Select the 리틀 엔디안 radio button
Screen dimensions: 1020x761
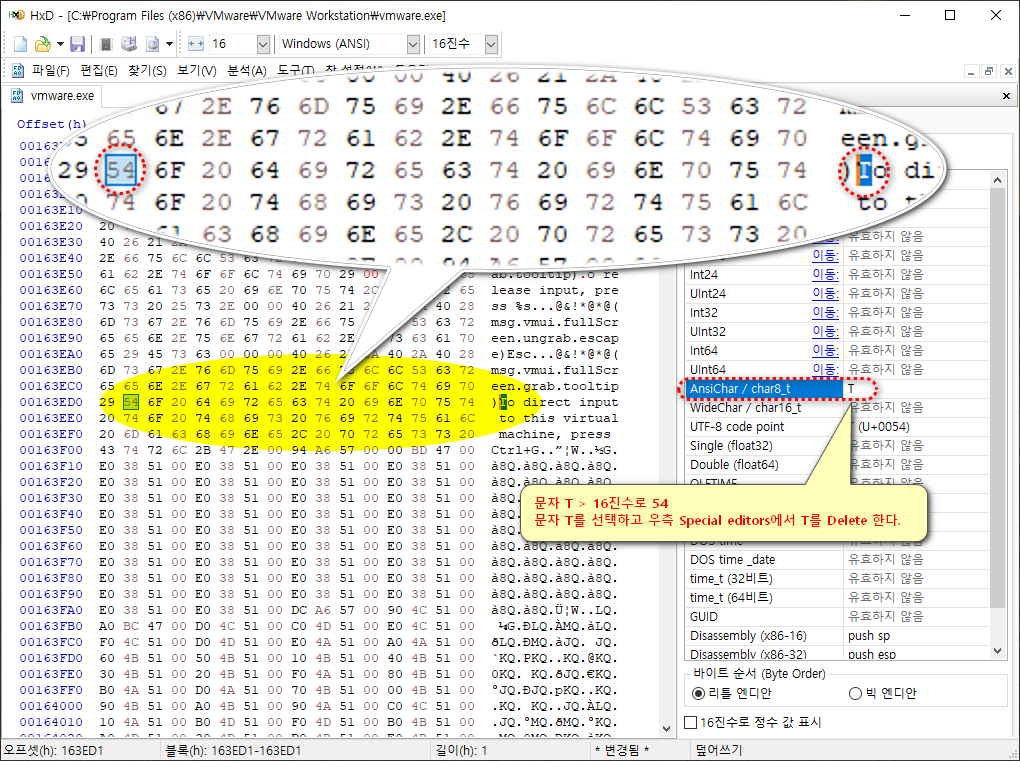pyautogui.click(x=699, y=693)
